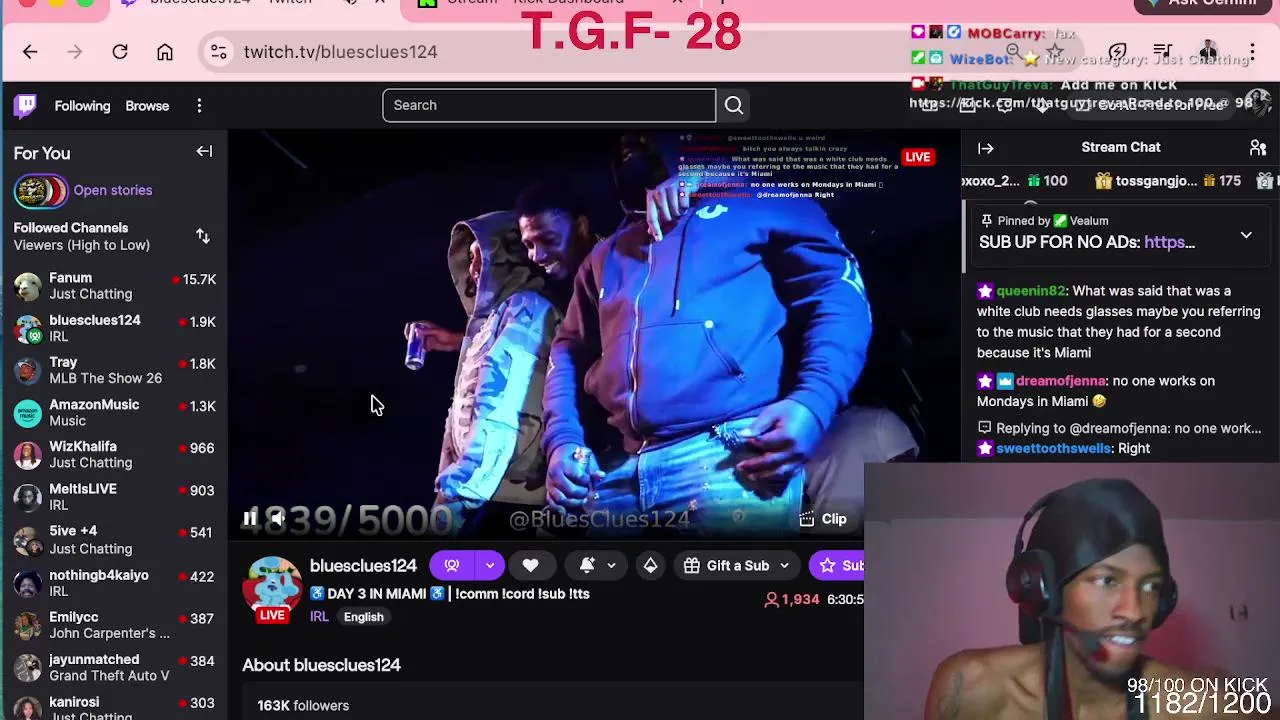Open the chat community users list
The height and width of the screenshot is (720, 1280).
pyautogui.click(x=1258, y=148)
